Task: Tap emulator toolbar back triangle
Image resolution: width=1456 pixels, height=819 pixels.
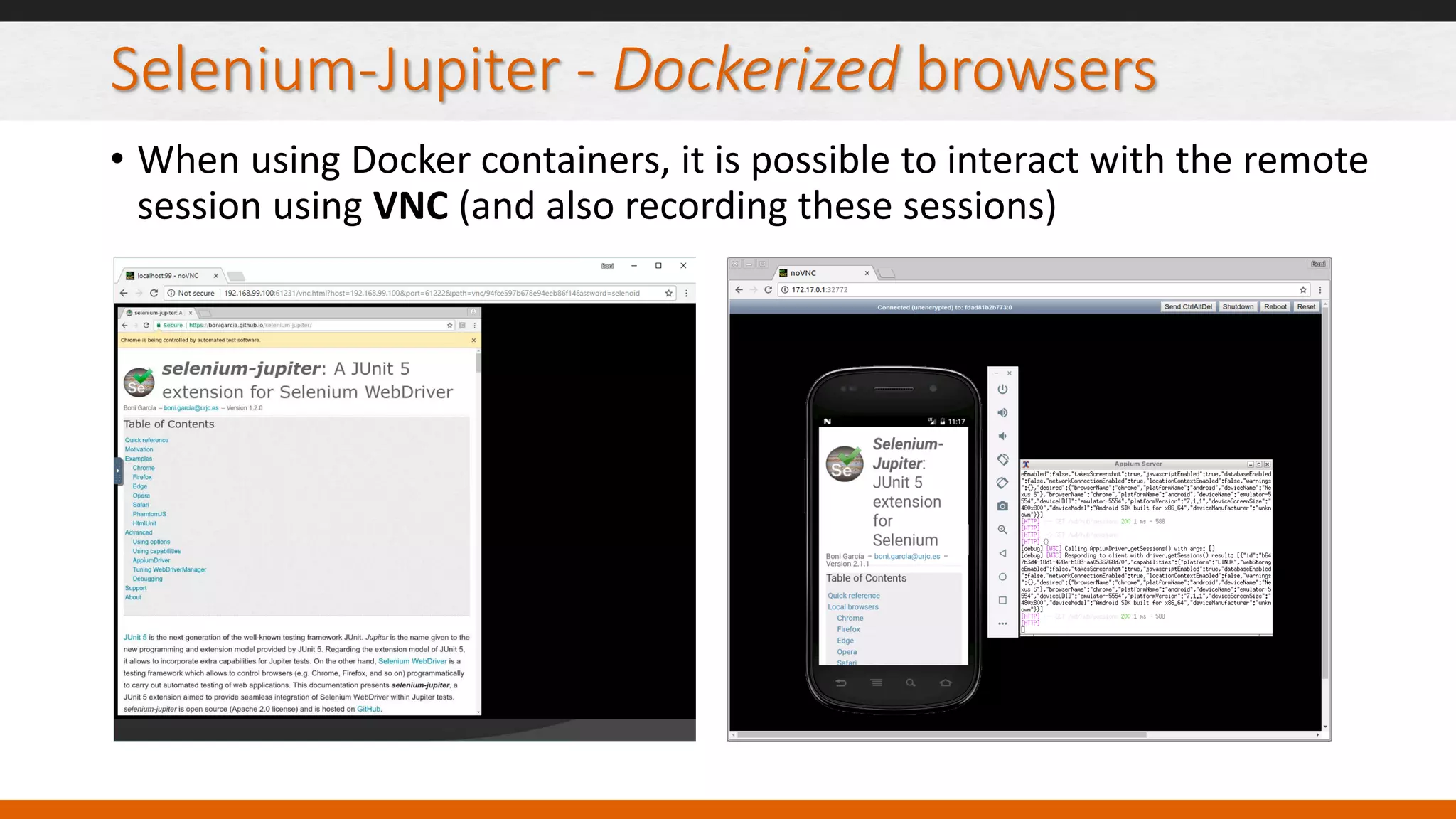Action: [x=1002, y=553]
